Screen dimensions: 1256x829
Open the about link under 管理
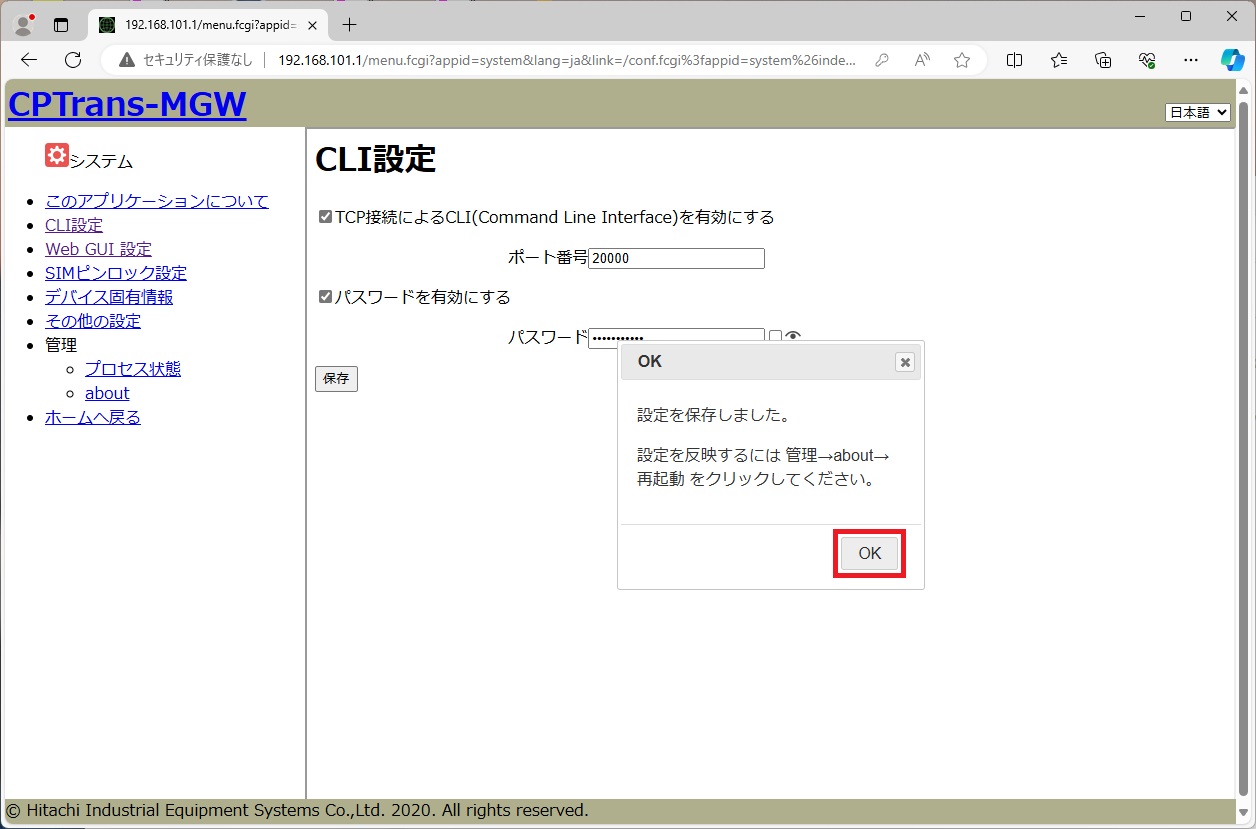pyautogui.click(x=107, y=393)
